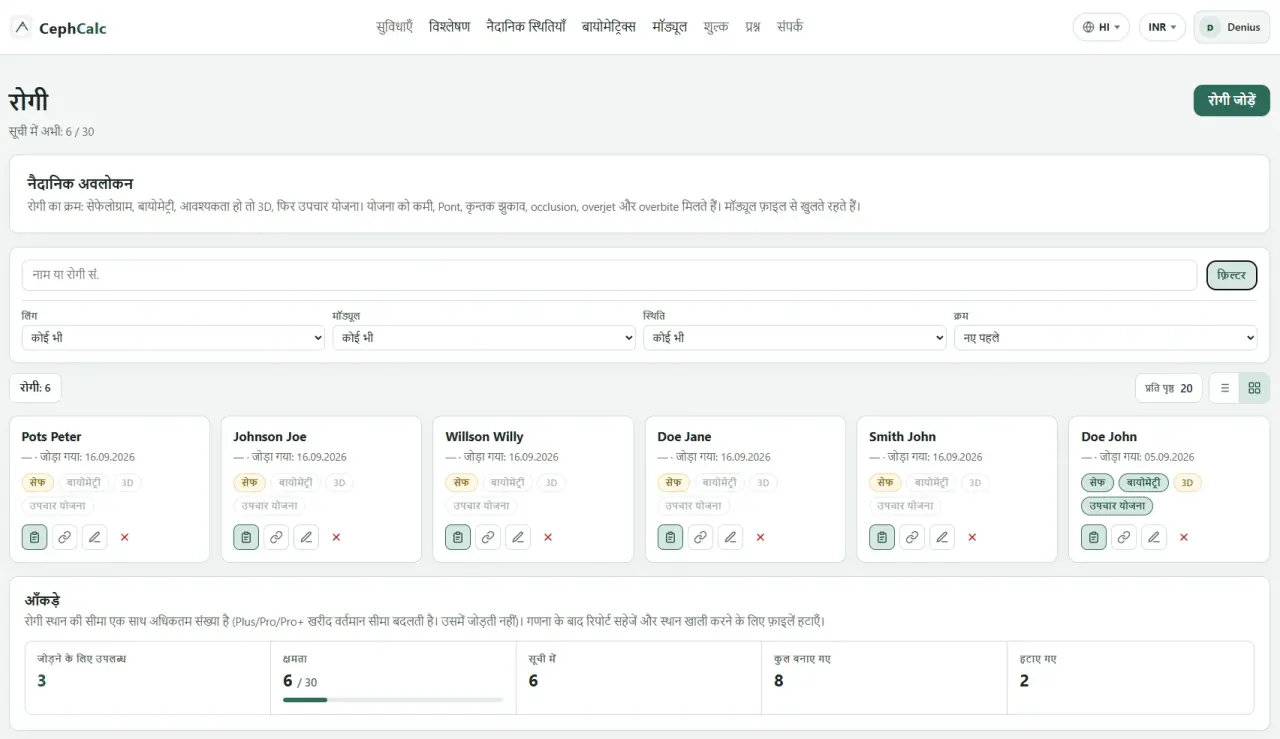Go to शुल्क pricing nav item
The width and height of the screenshot is (1280, 739).
click(x=716, y=27)
